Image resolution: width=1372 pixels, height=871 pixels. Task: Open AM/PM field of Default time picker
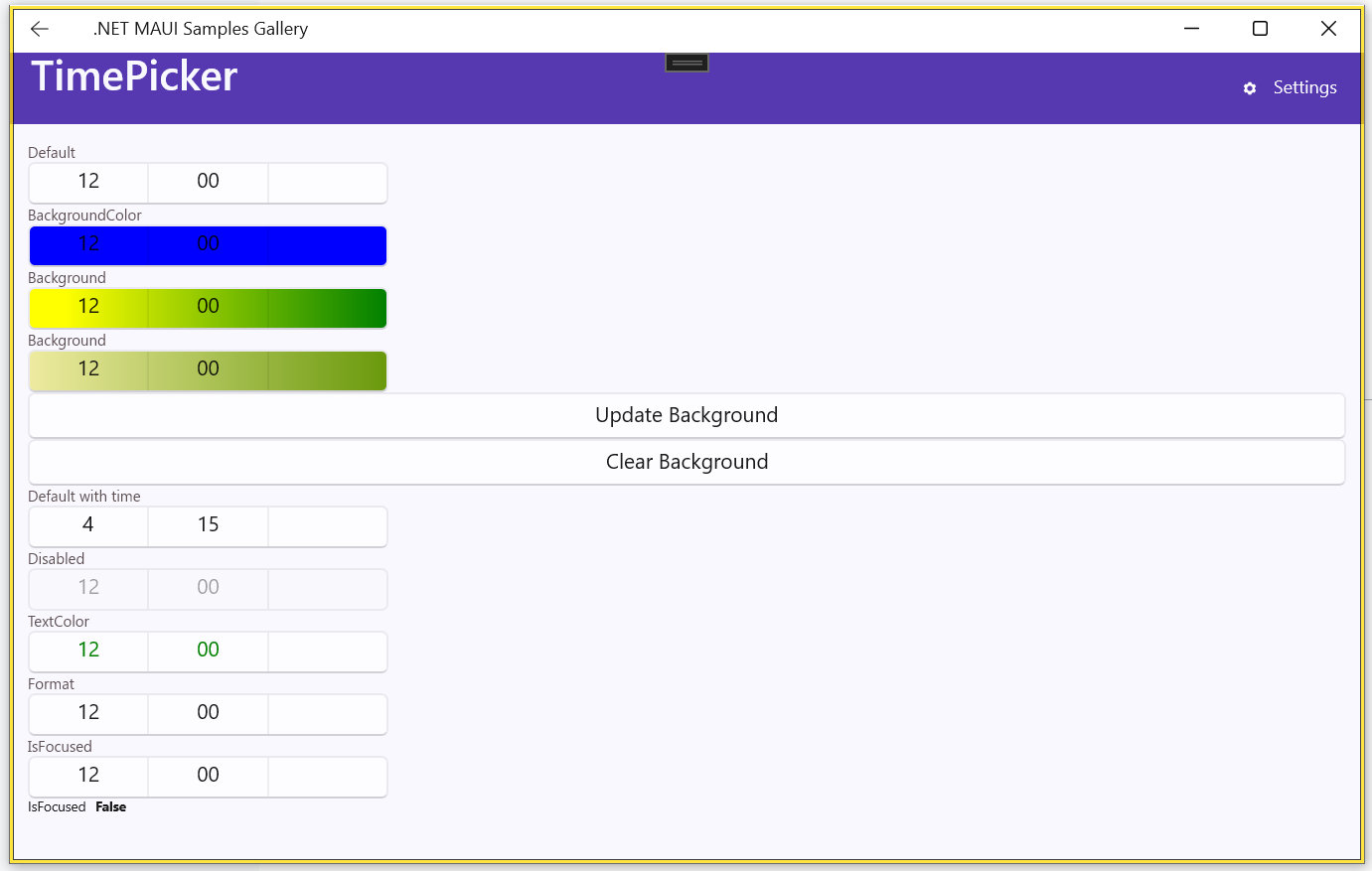click(327, 182)
